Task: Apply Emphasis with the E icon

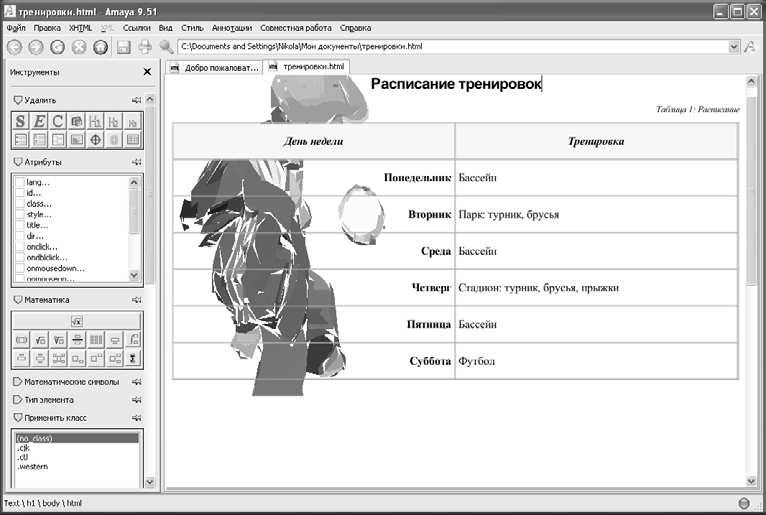Action: [x=39, y=121]
